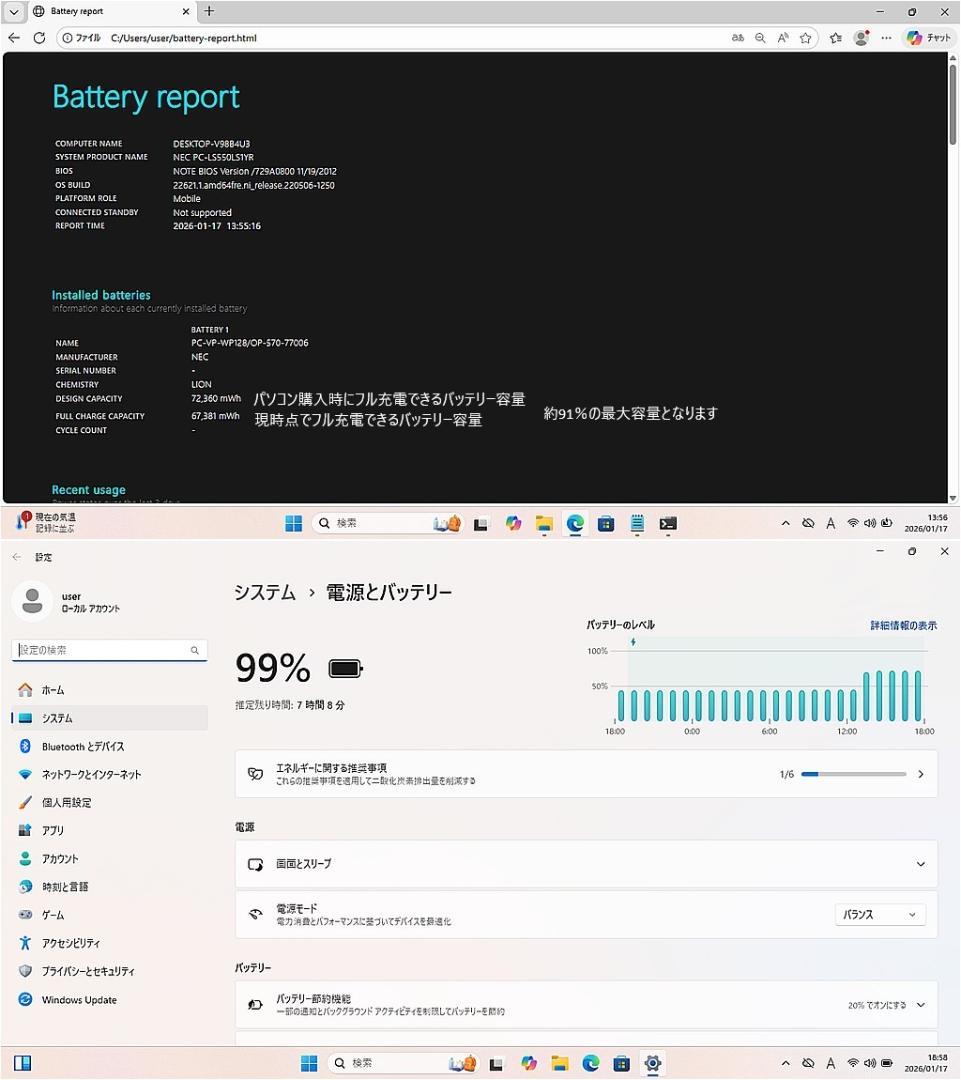
Task: Expand the バッテリー節約機能 section
Action: (921, 1005)
